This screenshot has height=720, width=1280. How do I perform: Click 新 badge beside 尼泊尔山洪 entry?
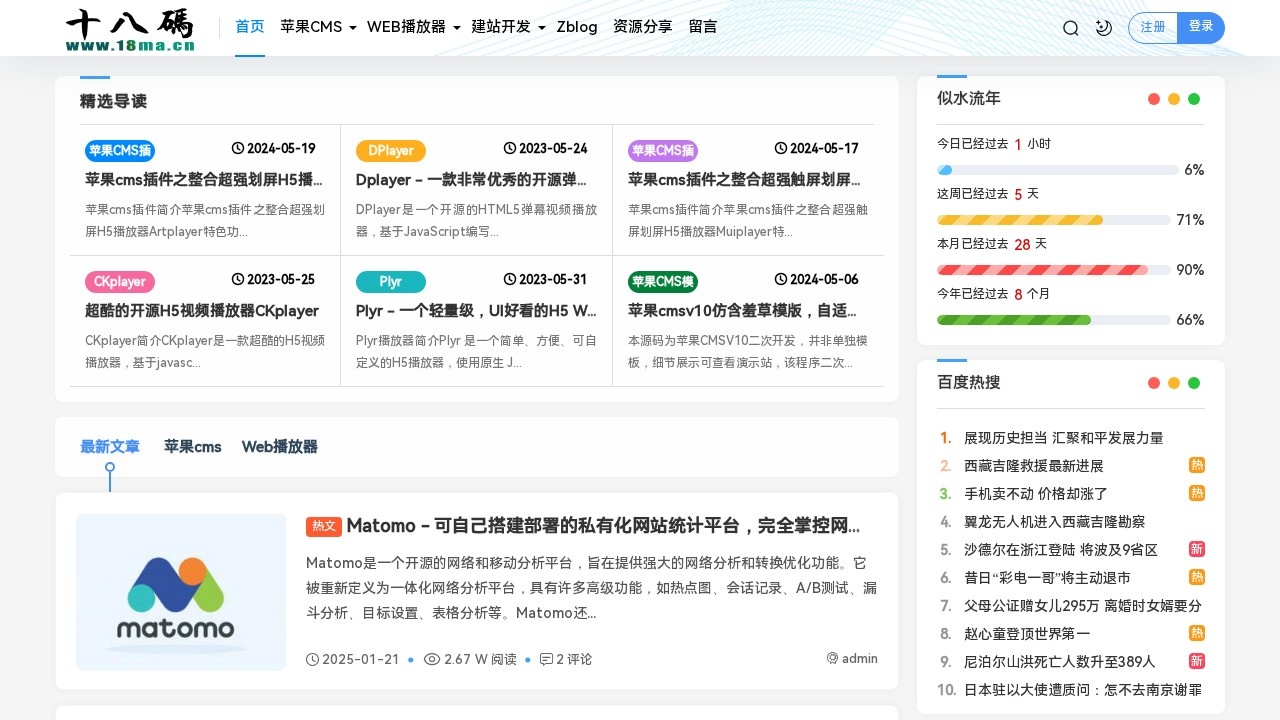coord(1197,661)
